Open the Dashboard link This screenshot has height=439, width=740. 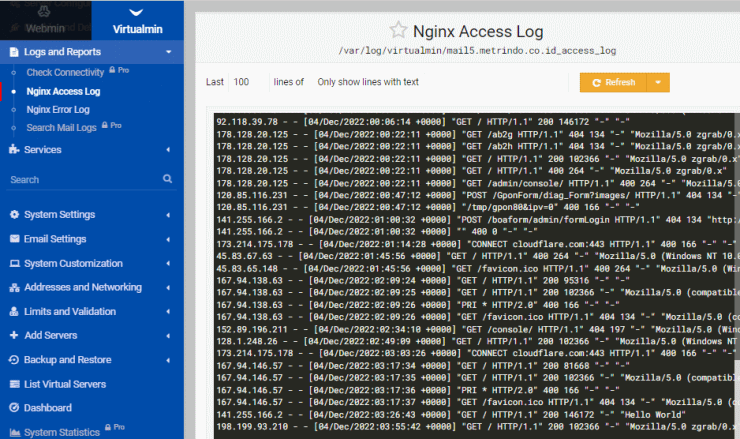(x=48, y=408)
